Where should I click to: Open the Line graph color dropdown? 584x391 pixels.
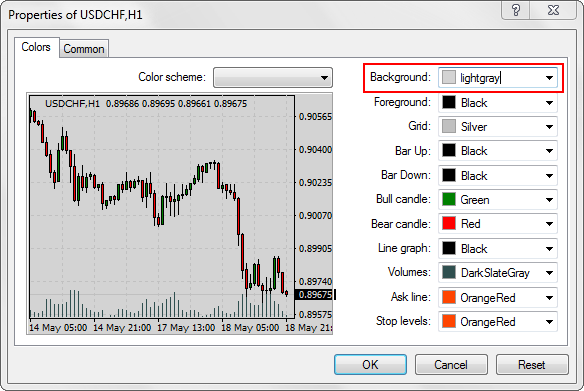498,248
